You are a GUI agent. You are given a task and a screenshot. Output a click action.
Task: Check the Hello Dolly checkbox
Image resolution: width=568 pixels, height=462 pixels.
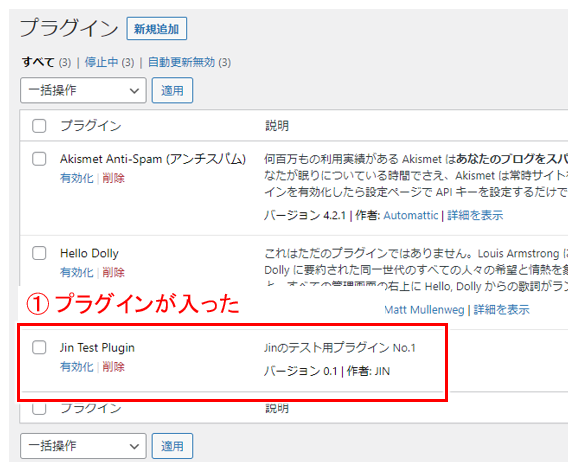(39, 253)
